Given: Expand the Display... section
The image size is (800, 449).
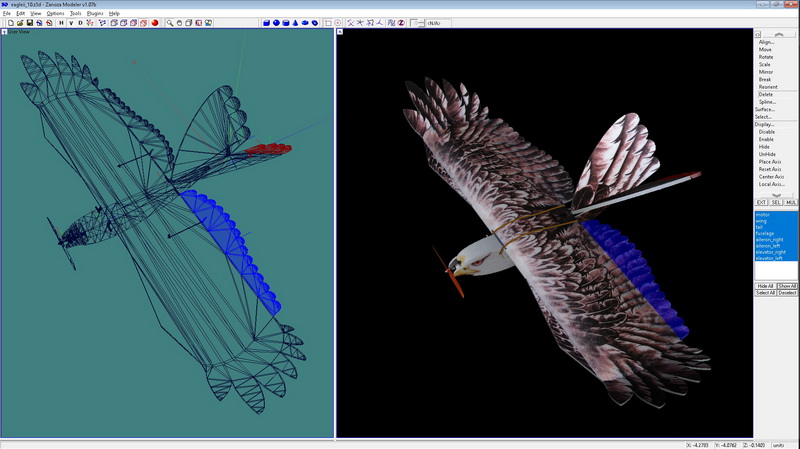Looking at the screenshot, I should pyautogui.click(x=765, y=124).
